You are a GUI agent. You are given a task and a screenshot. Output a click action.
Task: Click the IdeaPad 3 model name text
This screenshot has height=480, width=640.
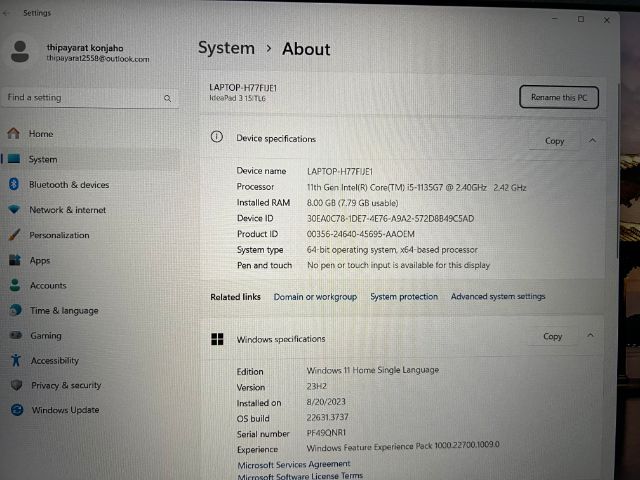pyautogui.click(x=237, y=98)
